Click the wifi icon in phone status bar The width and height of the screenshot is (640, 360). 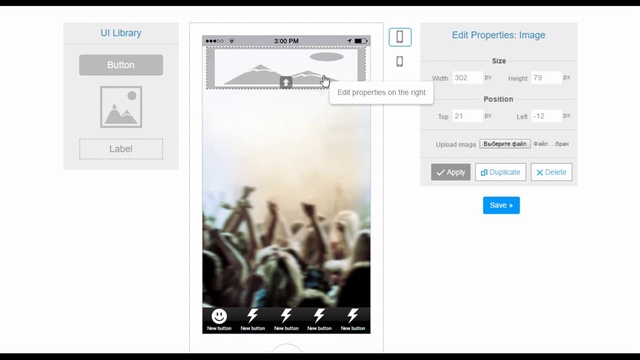[x=232, y=41]
